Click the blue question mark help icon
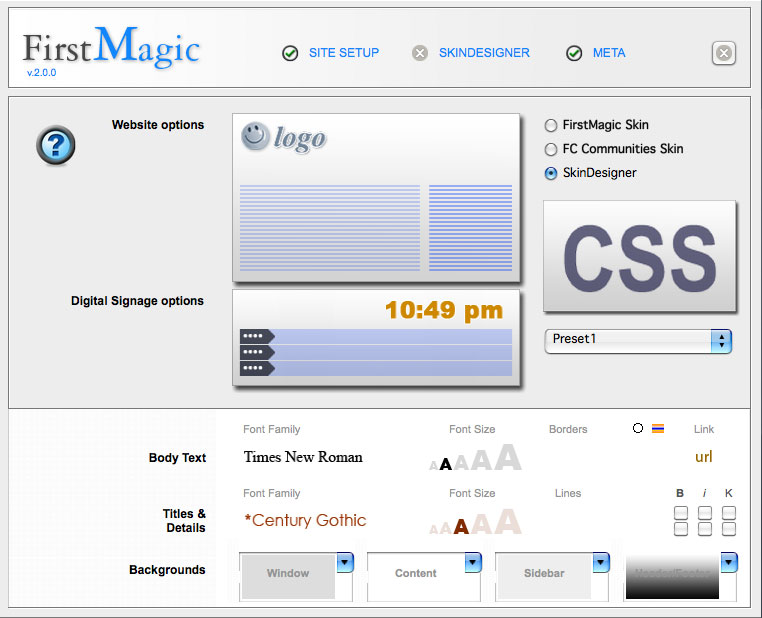Screen dimensions: 762x618 (x=56, y=146)
